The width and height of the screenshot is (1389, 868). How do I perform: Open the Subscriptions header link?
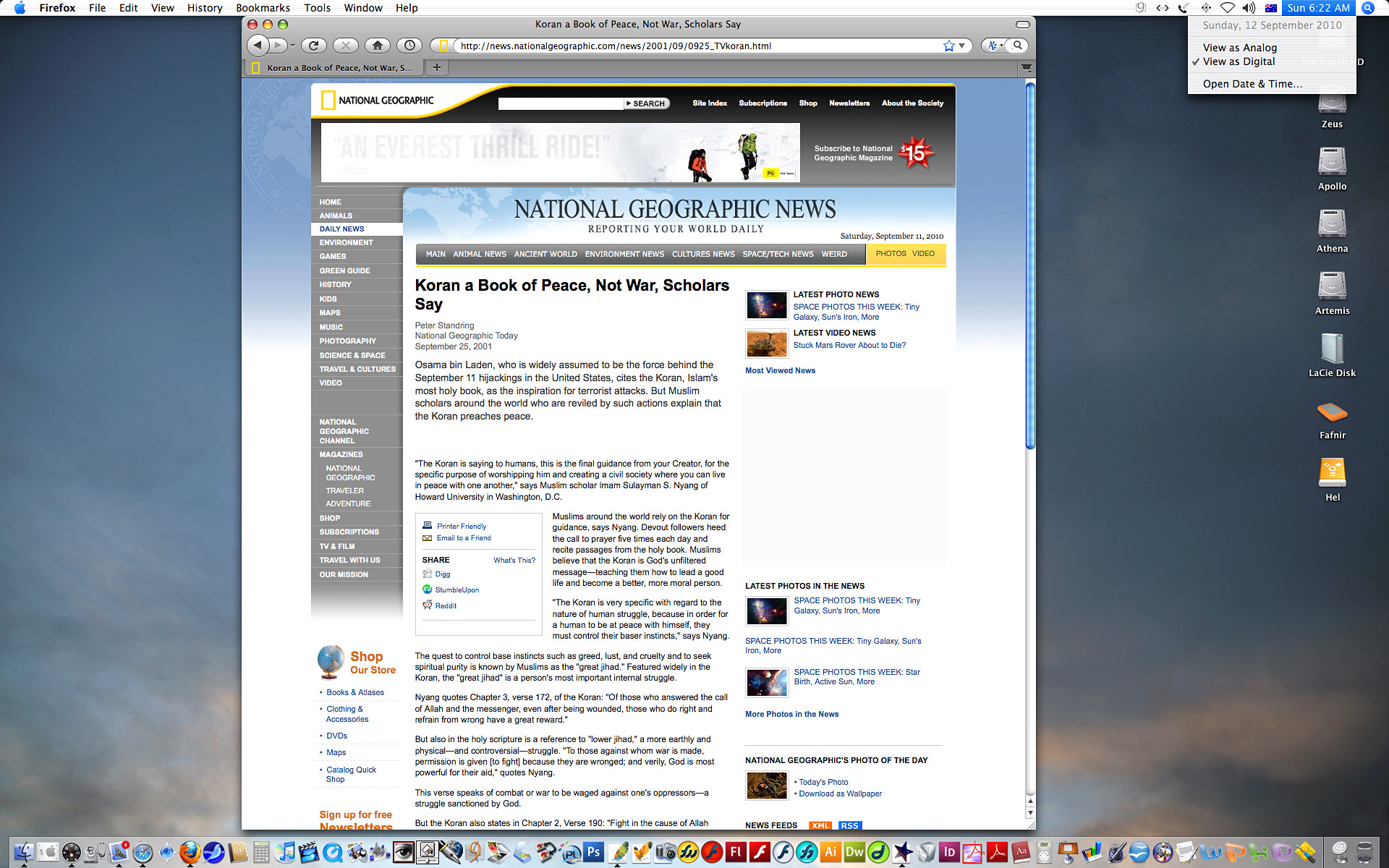pyautogui.click(x=763, y=103)
